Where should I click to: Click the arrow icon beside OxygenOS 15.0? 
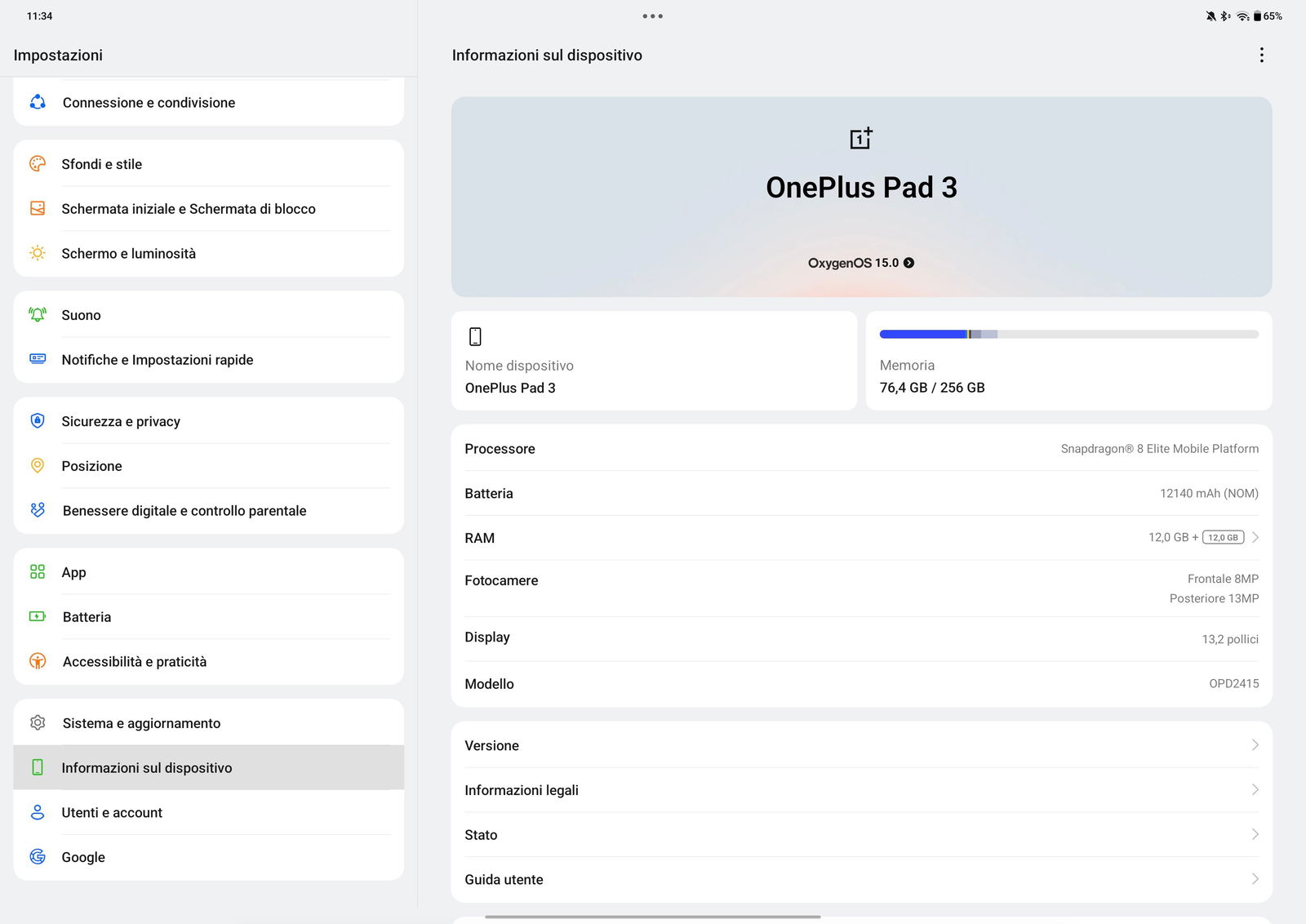click(908, 263)
